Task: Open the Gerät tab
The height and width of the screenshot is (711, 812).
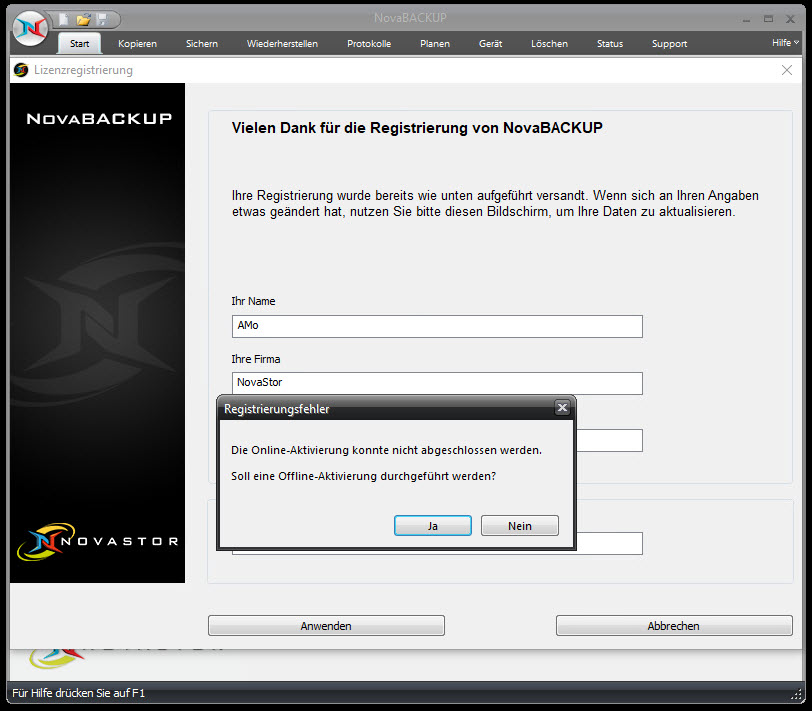Action: click(490, 43)
